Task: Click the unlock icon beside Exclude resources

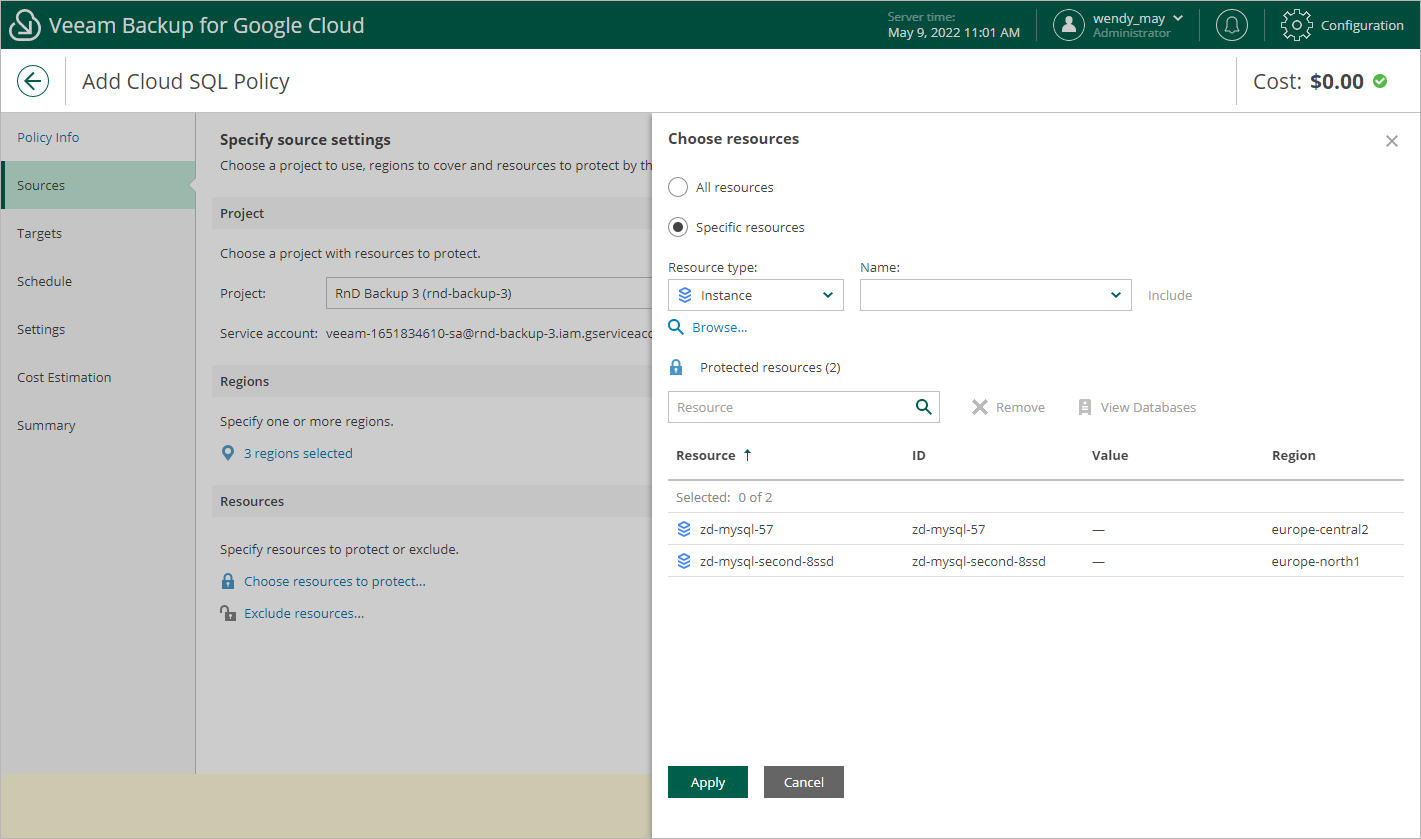Action: (228, 613)
